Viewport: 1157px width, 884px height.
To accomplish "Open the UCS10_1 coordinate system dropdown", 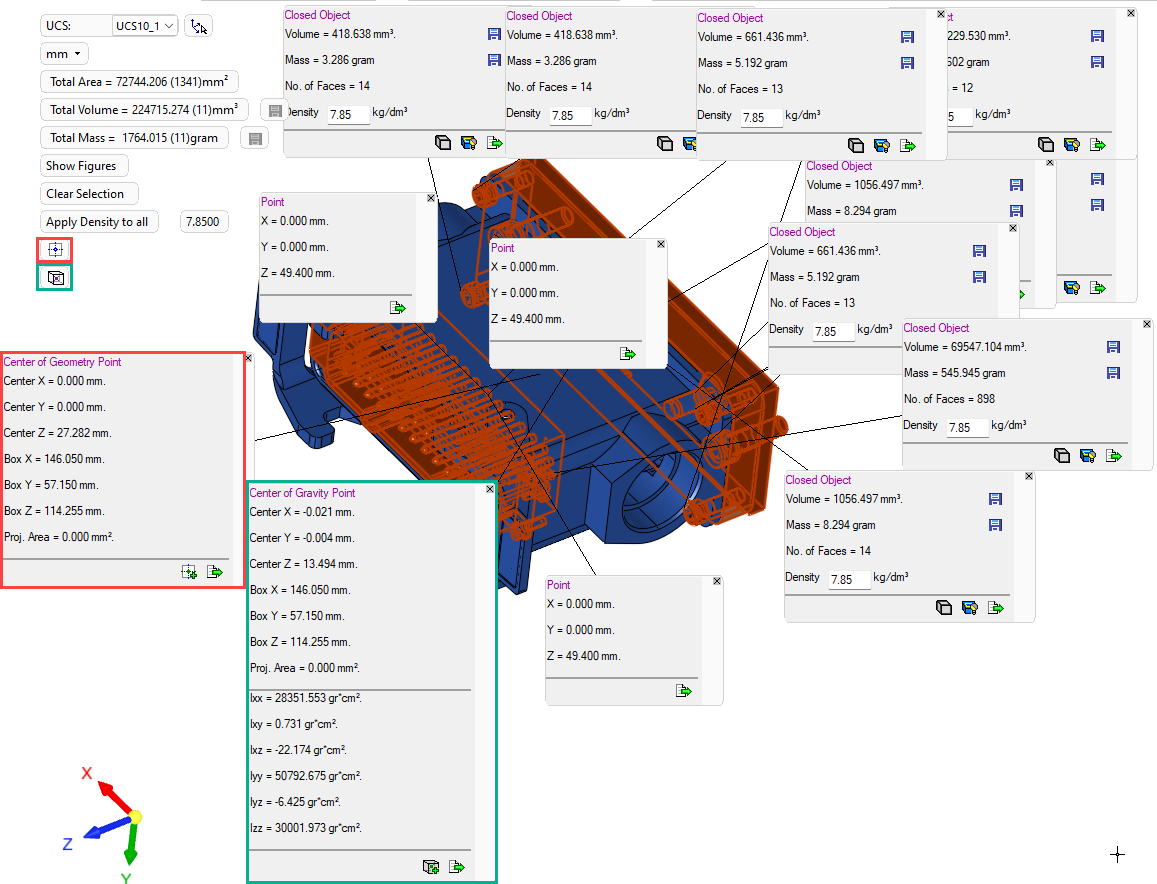I will click(x=145, y=26).
